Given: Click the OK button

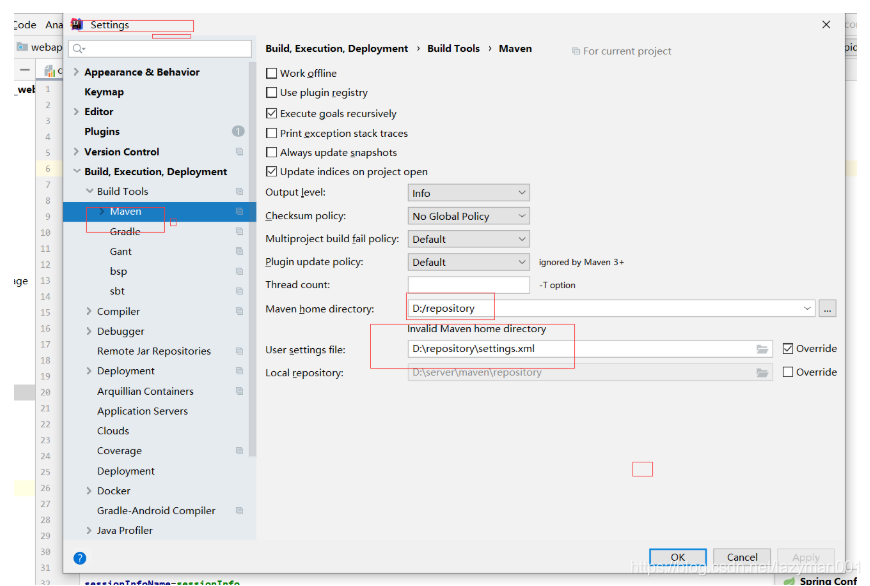Looking at the screenshot, I should (677, 557).
